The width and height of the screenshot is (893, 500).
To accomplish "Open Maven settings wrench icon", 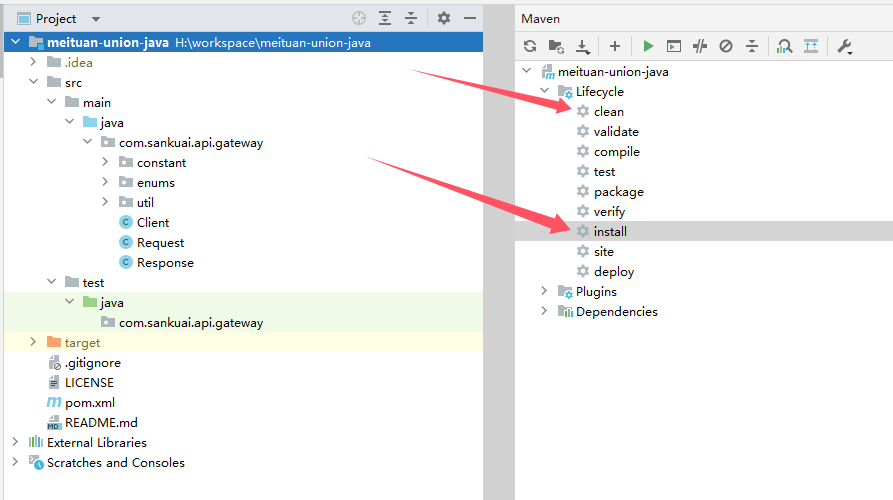I will 844,46.
